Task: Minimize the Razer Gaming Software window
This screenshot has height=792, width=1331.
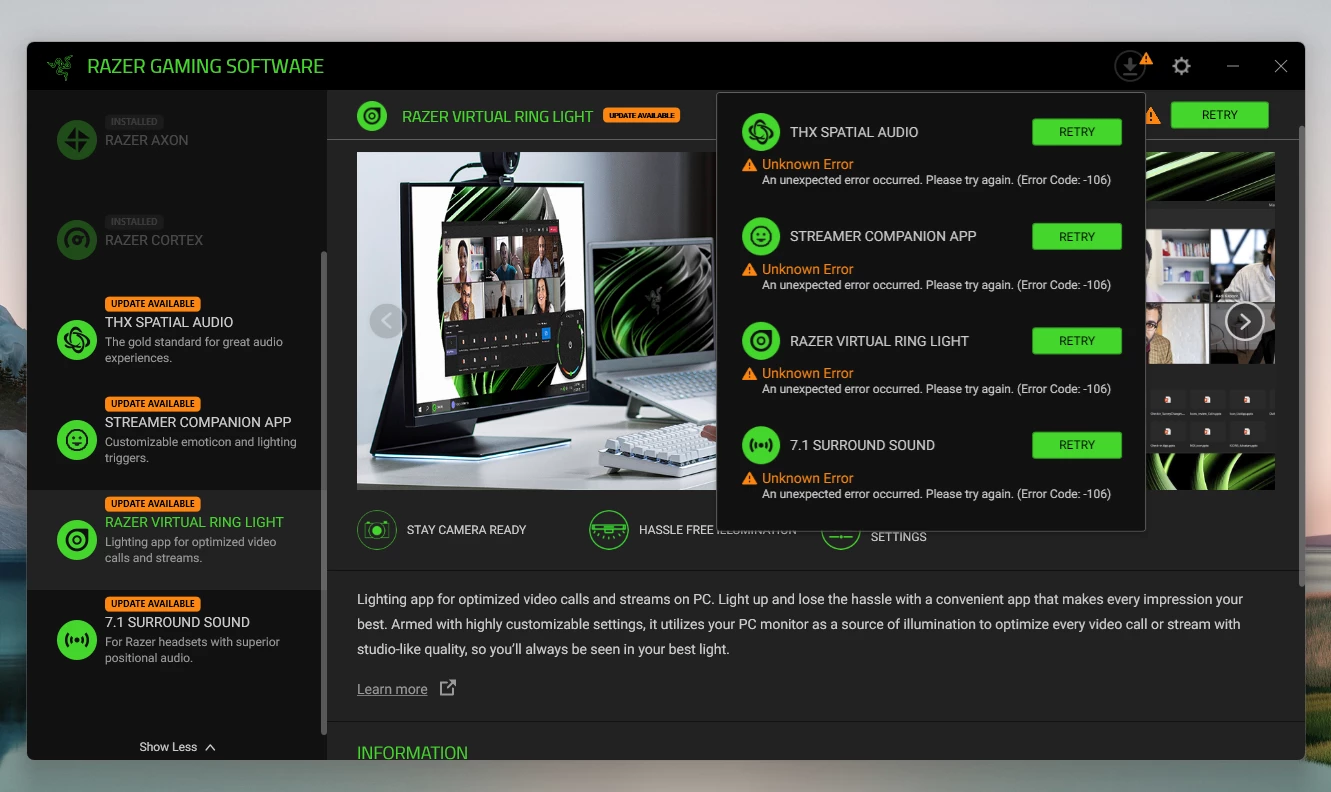Action: (1233, 66)
